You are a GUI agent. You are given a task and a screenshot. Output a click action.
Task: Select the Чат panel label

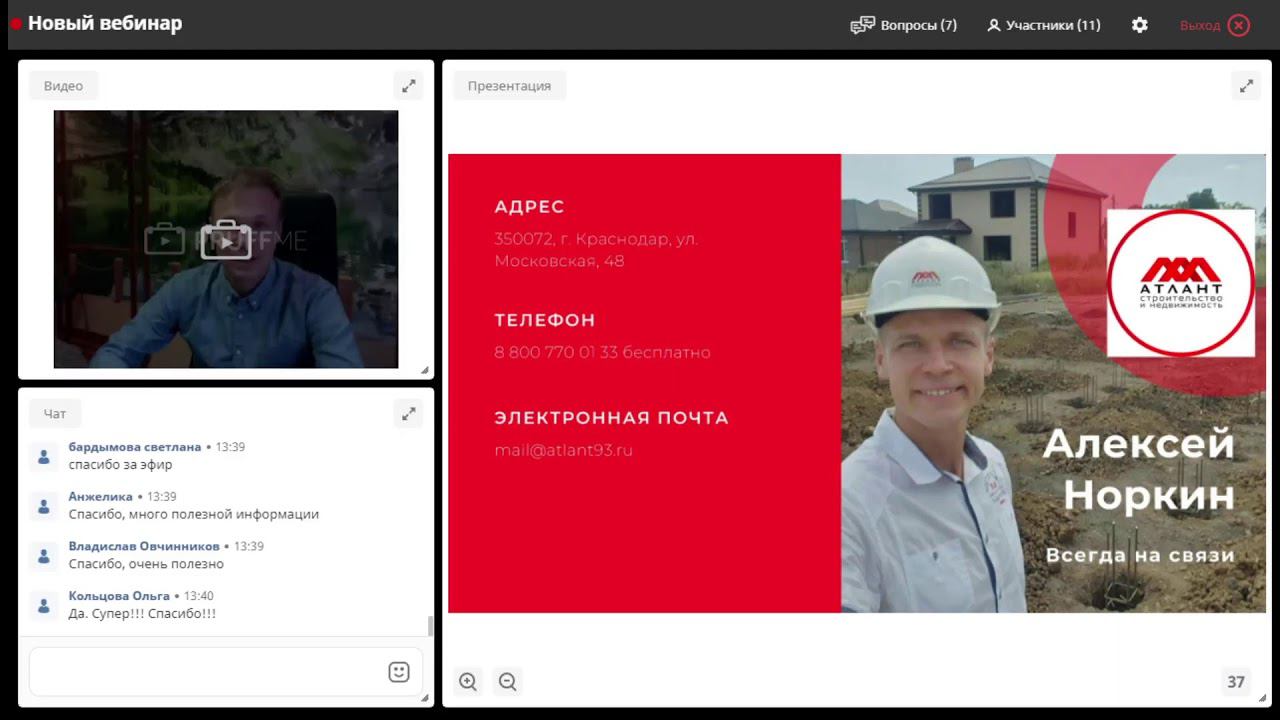click(x=55, y=413)
